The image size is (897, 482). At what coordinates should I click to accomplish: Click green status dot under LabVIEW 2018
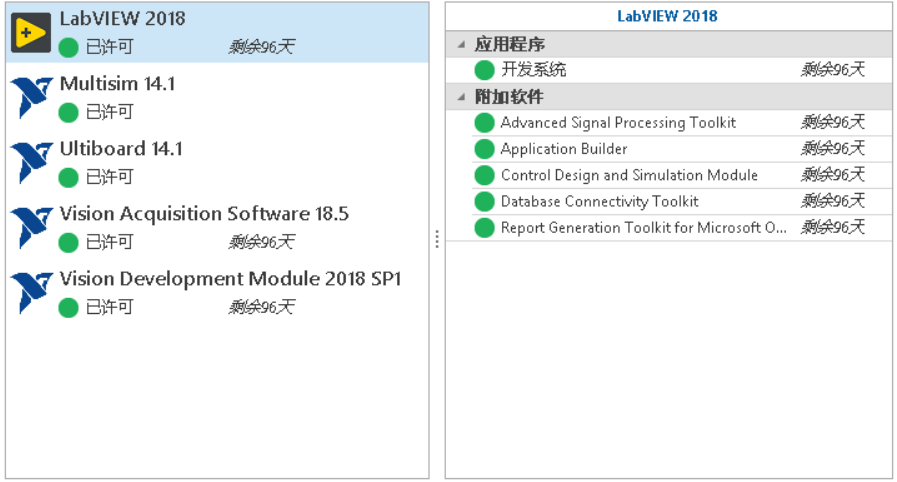point(68,47)
